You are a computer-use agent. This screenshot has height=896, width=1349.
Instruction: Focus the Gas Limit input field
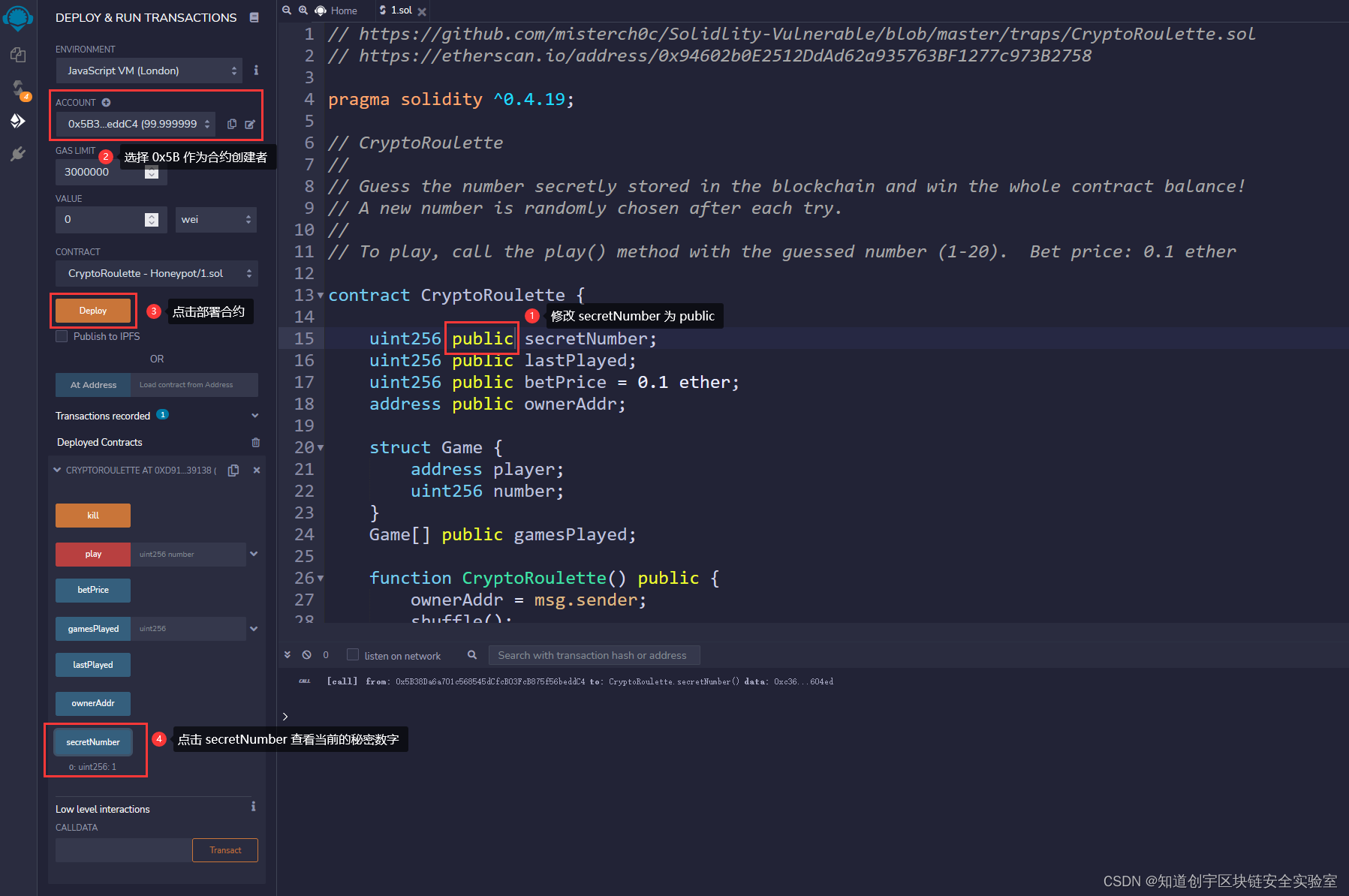111,172
